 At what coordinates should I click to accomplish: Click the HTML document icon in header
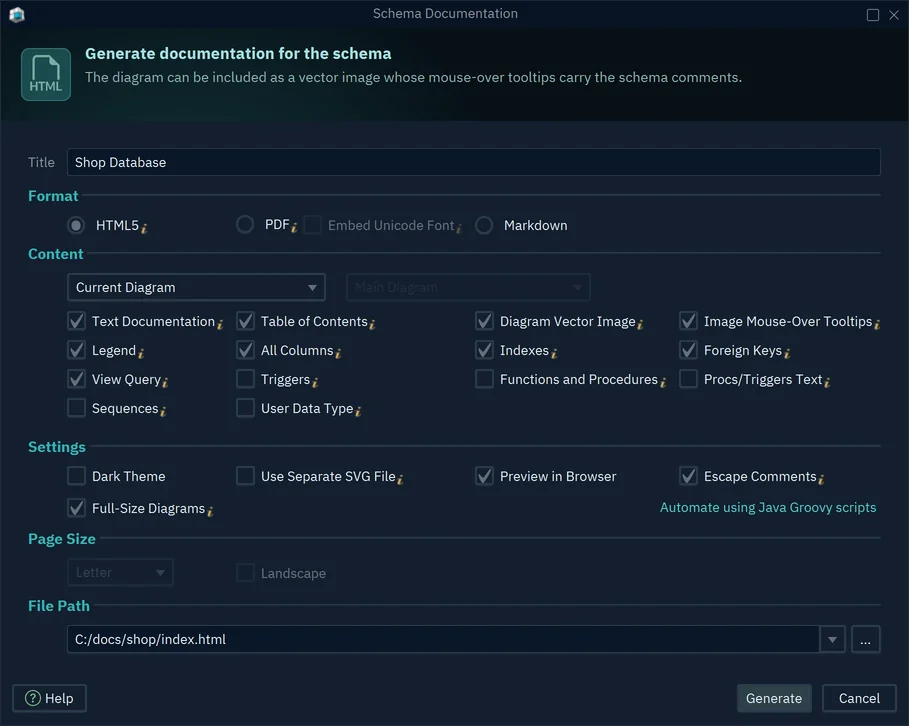point(46,74)
